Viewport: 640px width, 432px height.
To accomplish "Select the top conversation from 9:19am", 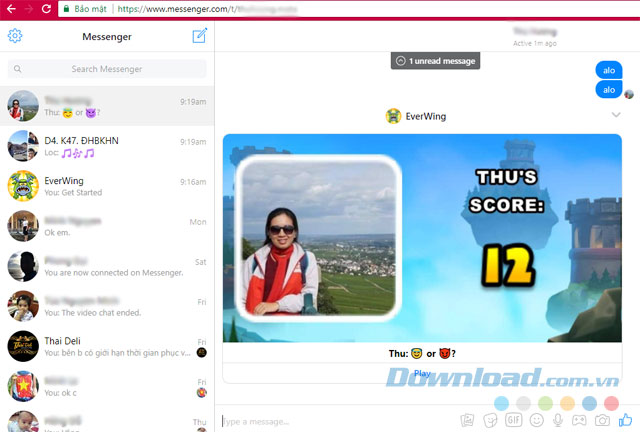I will (x=107, y=106).
